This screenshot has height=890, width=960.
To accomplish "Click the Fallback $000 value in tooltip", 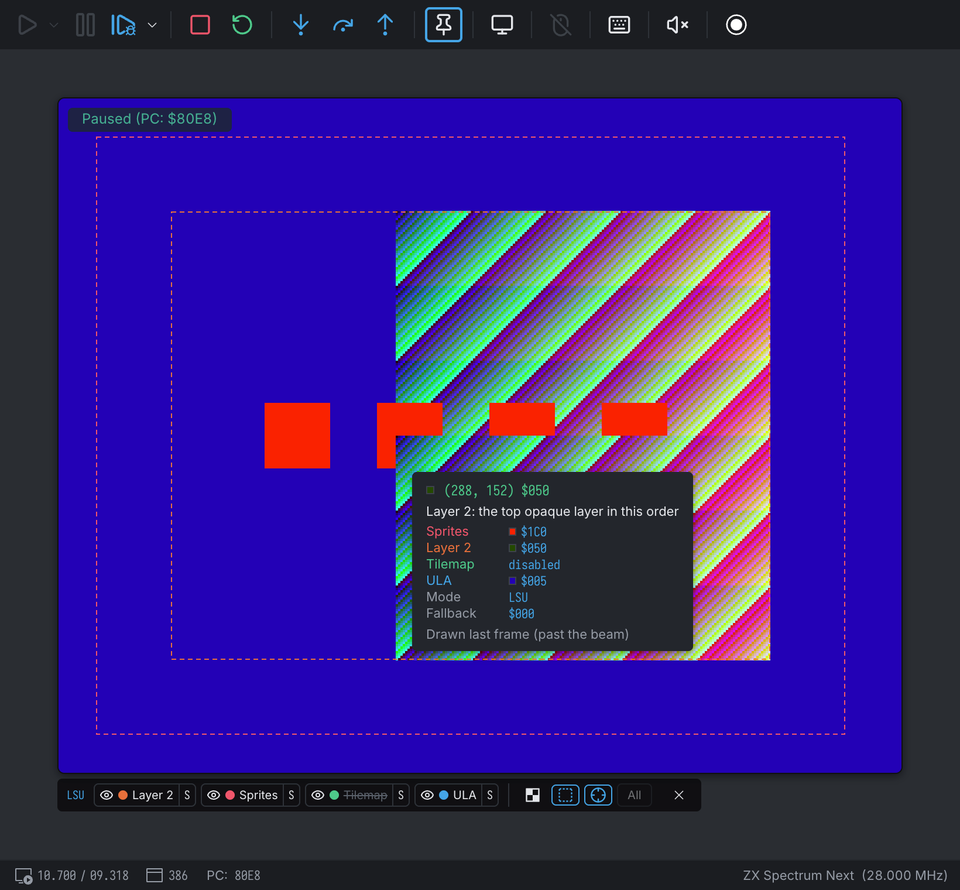I will click(x=522, y=614).
